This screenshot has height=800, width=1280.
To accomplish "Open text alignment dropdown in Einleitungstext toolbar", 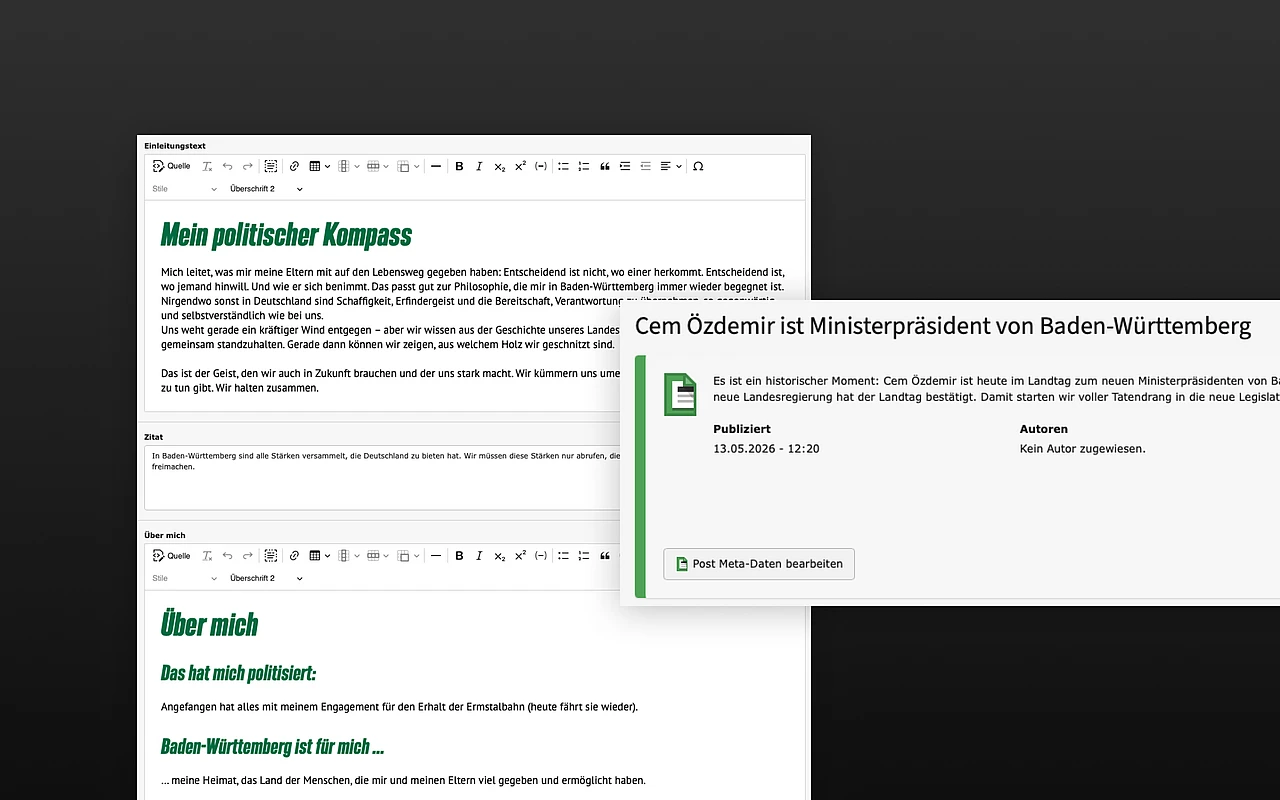I will coord(671,166).
